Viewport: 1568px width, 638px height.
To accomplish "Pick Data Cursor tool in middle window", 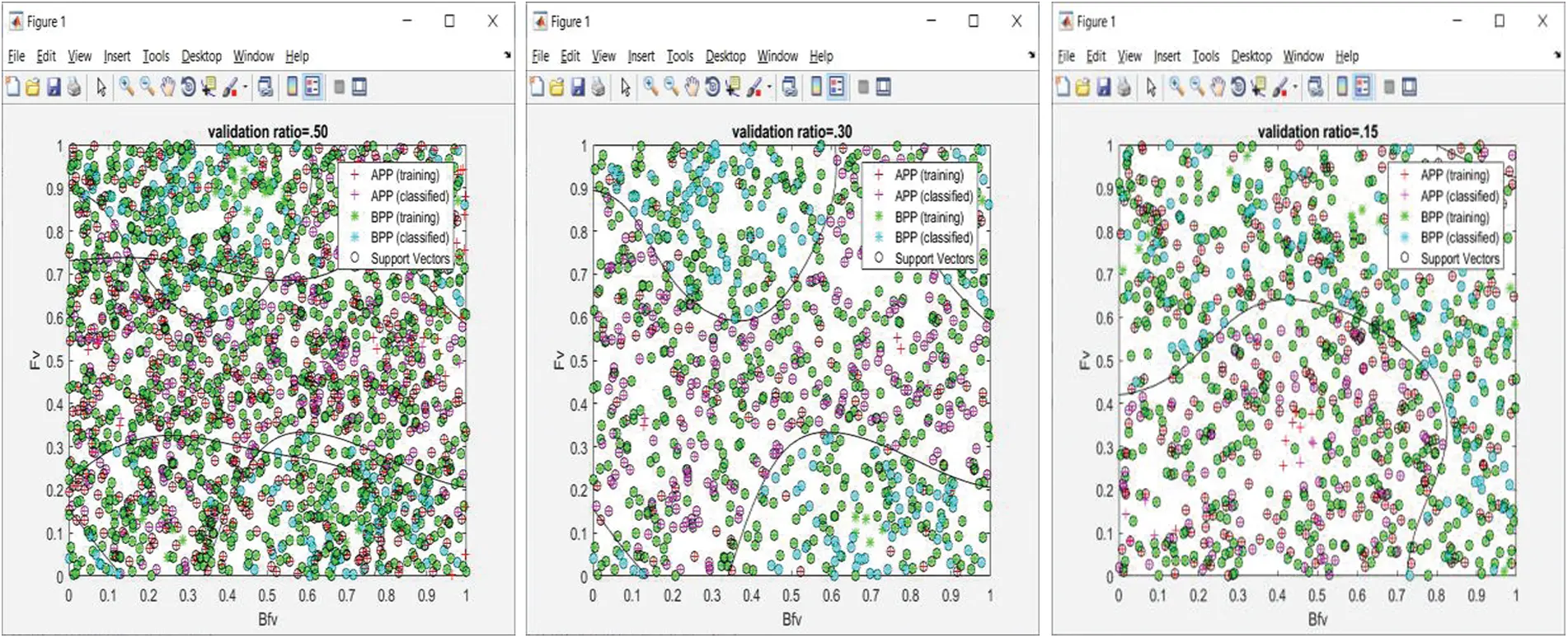I will (732, 87).
